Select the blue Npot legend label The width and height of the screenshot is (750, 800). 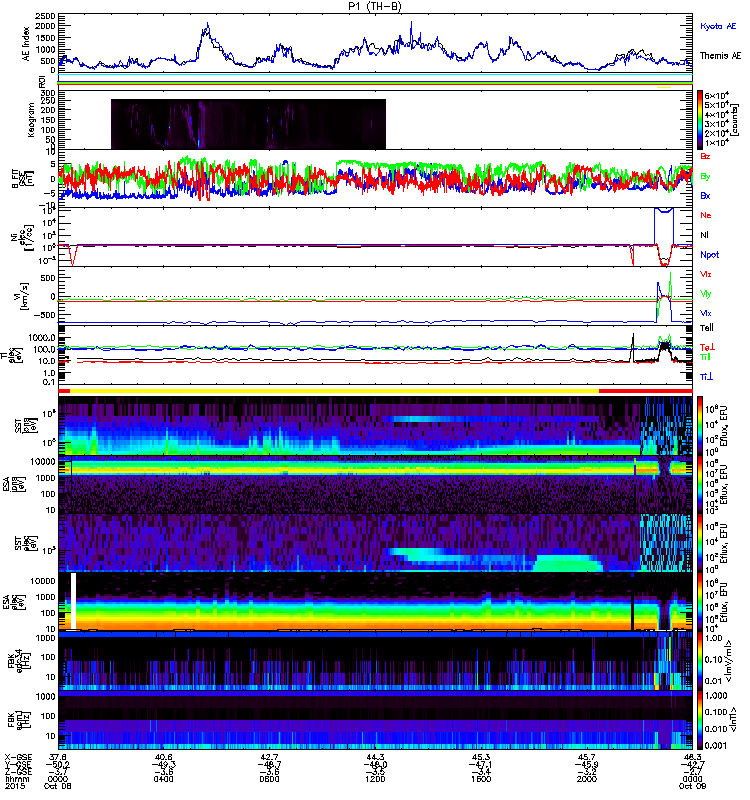click(x=710, y=255)
